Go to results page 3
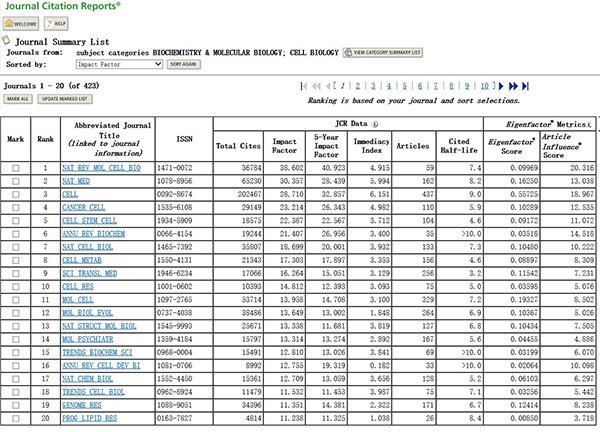 [373, 86]
